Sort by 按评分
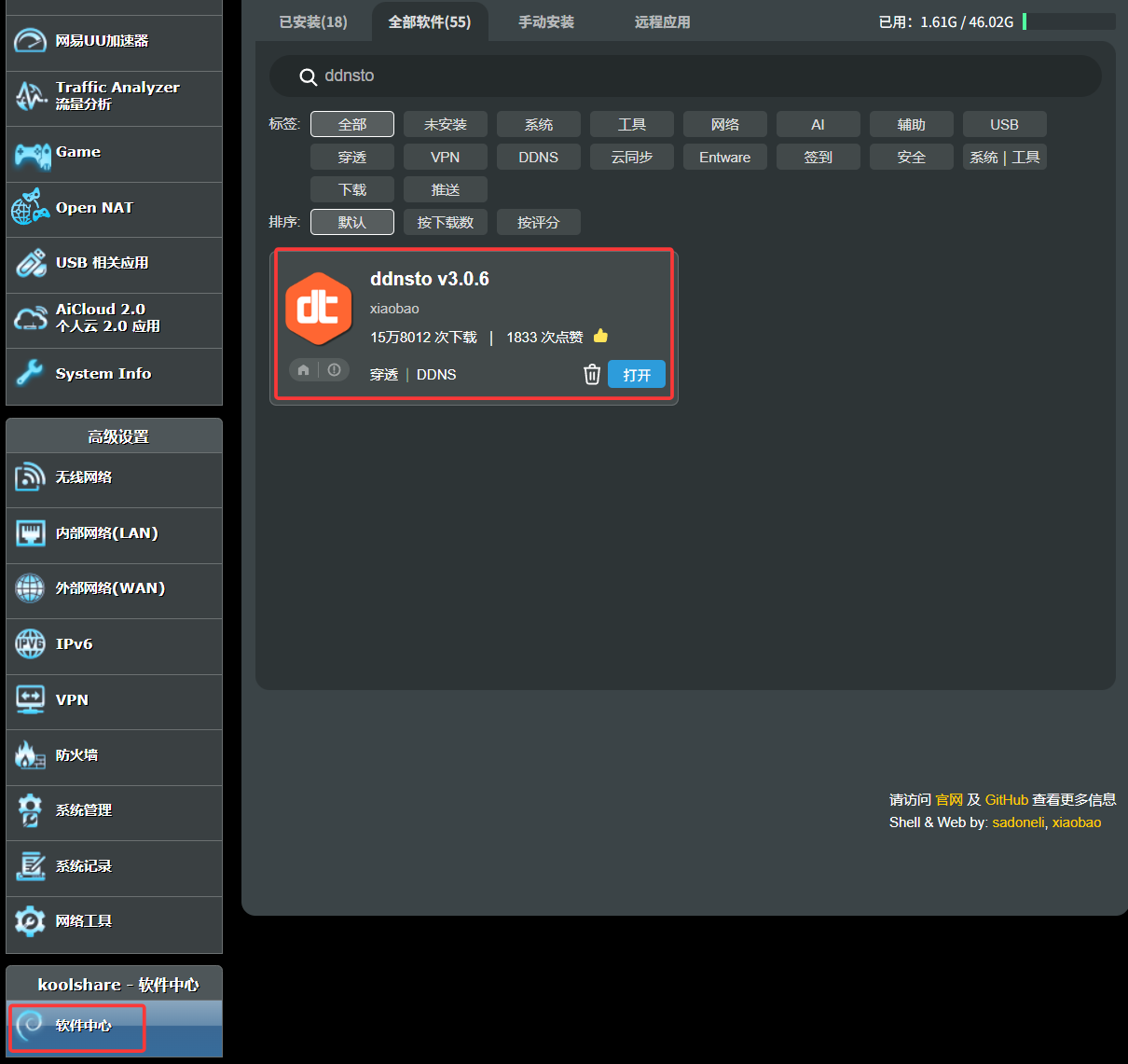This screenshot has height=1064, width=1128. pyautogui.click(x=539, y=222)
